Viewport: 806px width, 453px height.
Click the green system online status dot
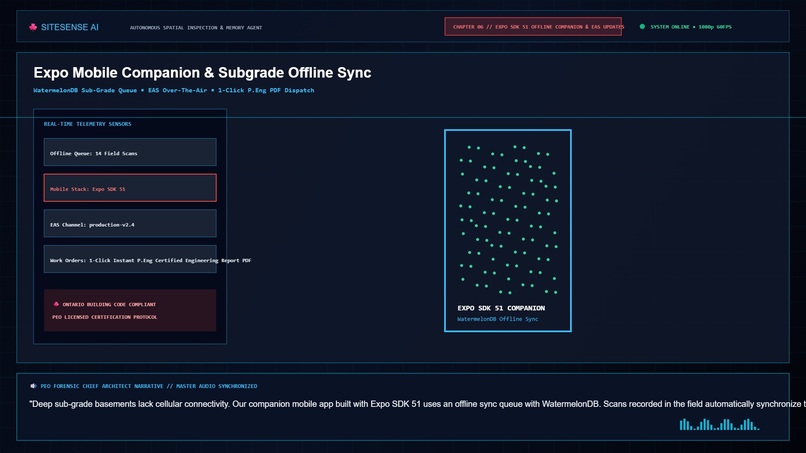click(x=642, y=26)
